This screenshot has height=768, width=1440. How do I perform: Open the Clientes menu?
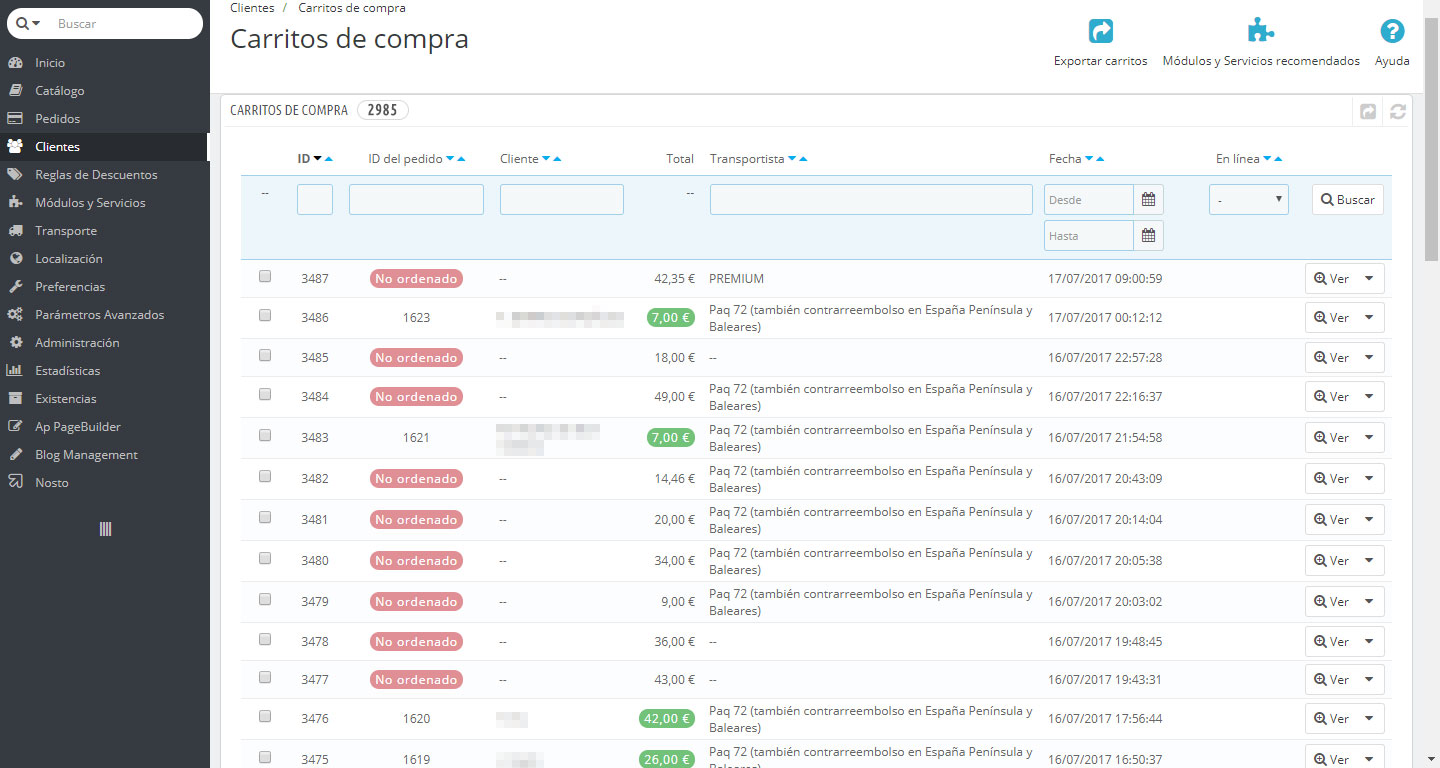pos(104,147)
